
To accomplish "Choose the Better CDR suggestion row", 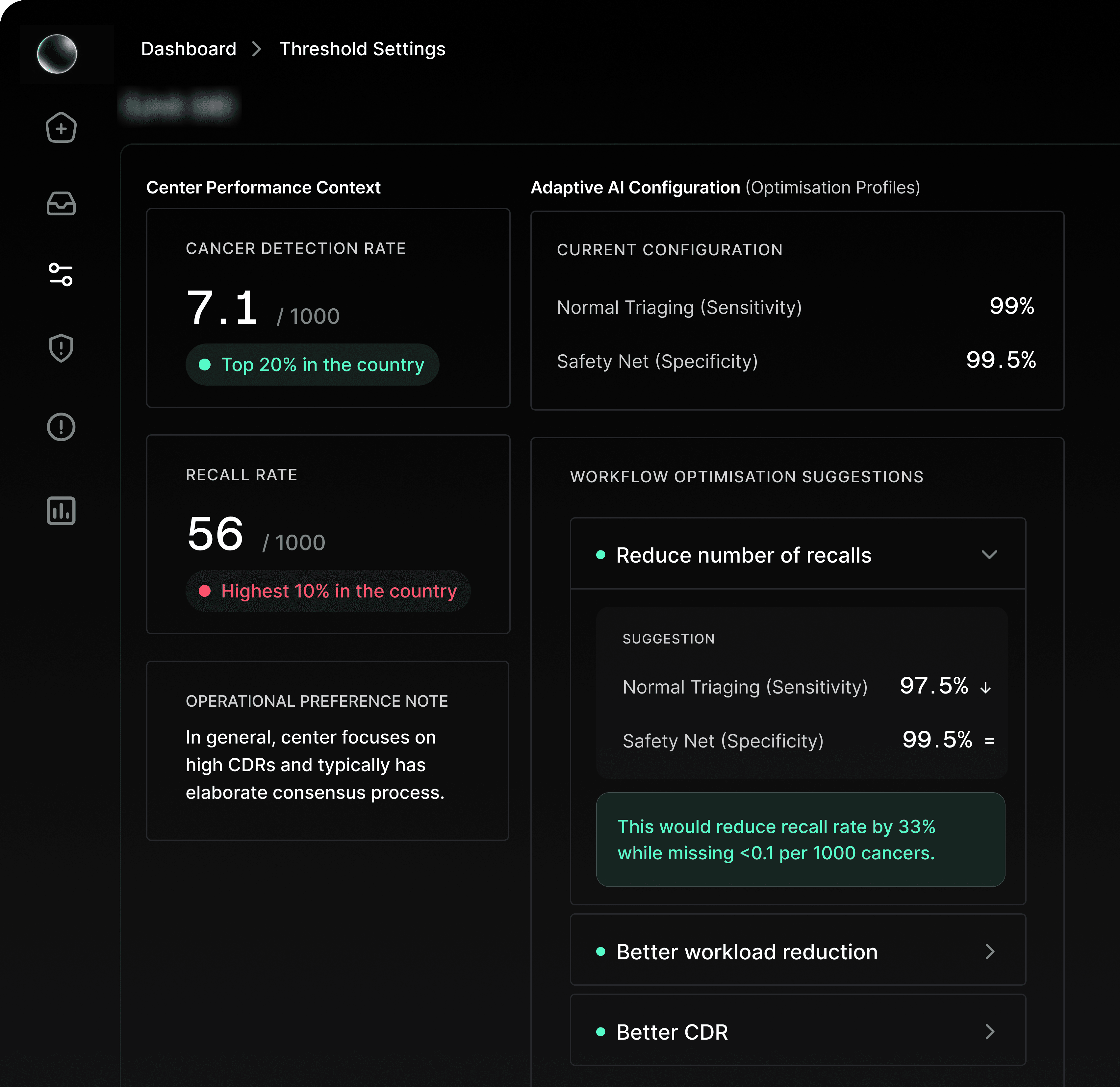I will point(672,1032).
